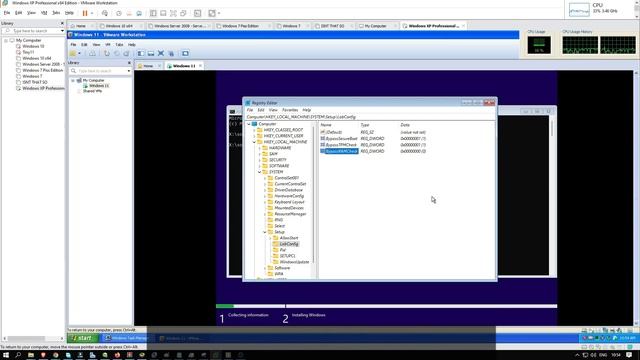Open VM menu in inner Windows 11 VMware
Image resolution: width=640 pixels, height=360 pixels.
pyautogui.click(x=108, y=44)
